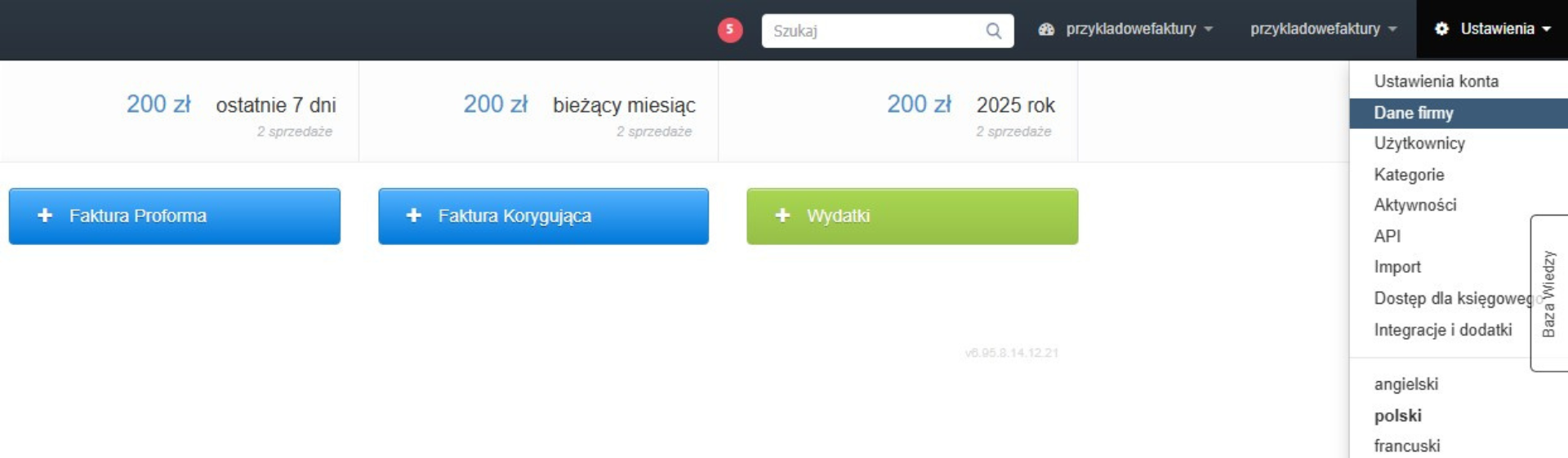Expand the second przykladowefaktury account dropdown
This screenshot has width=1568, height=458.
(1323, 29)
